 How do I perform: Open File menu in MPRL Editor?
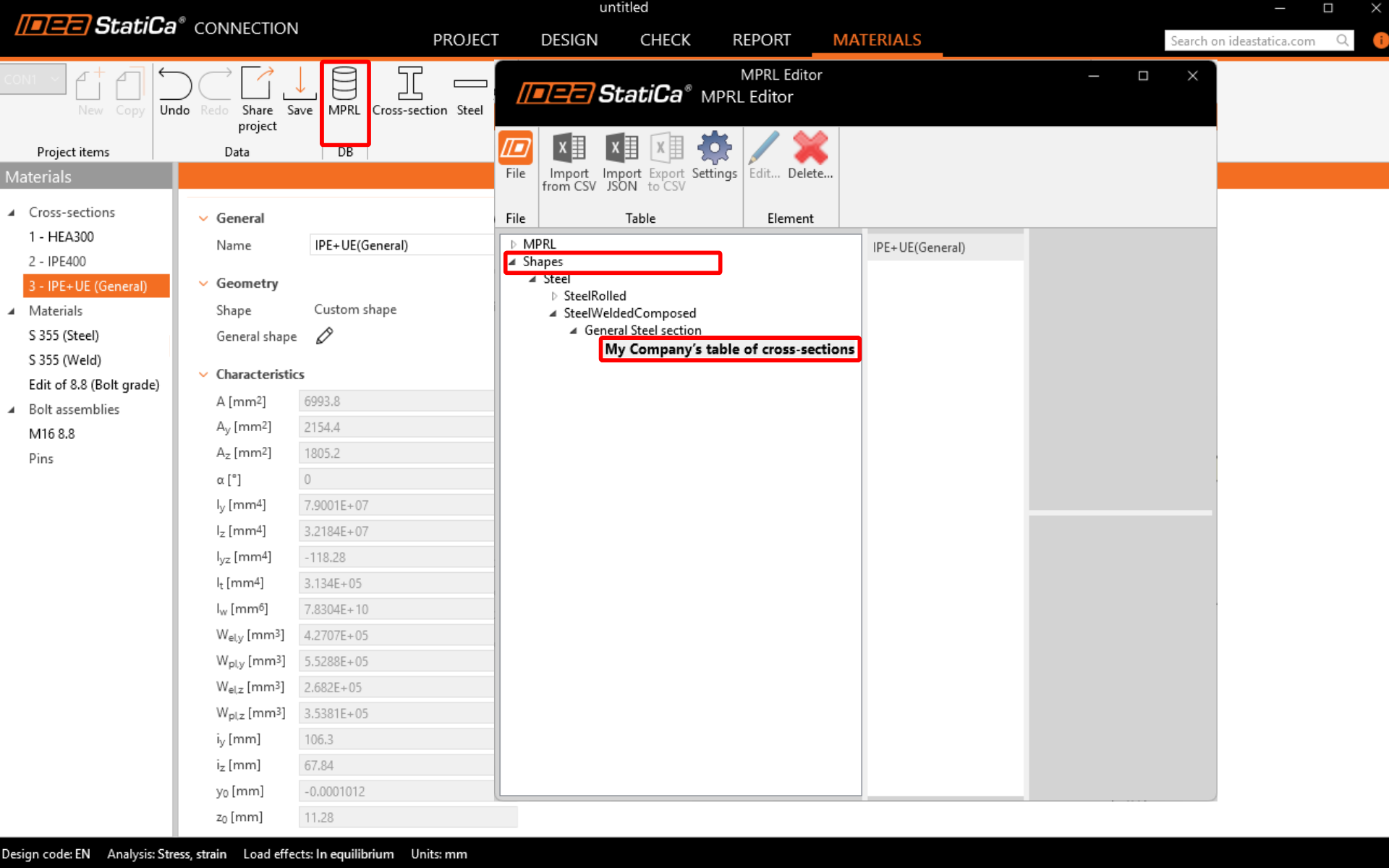[x=516, y=155]
